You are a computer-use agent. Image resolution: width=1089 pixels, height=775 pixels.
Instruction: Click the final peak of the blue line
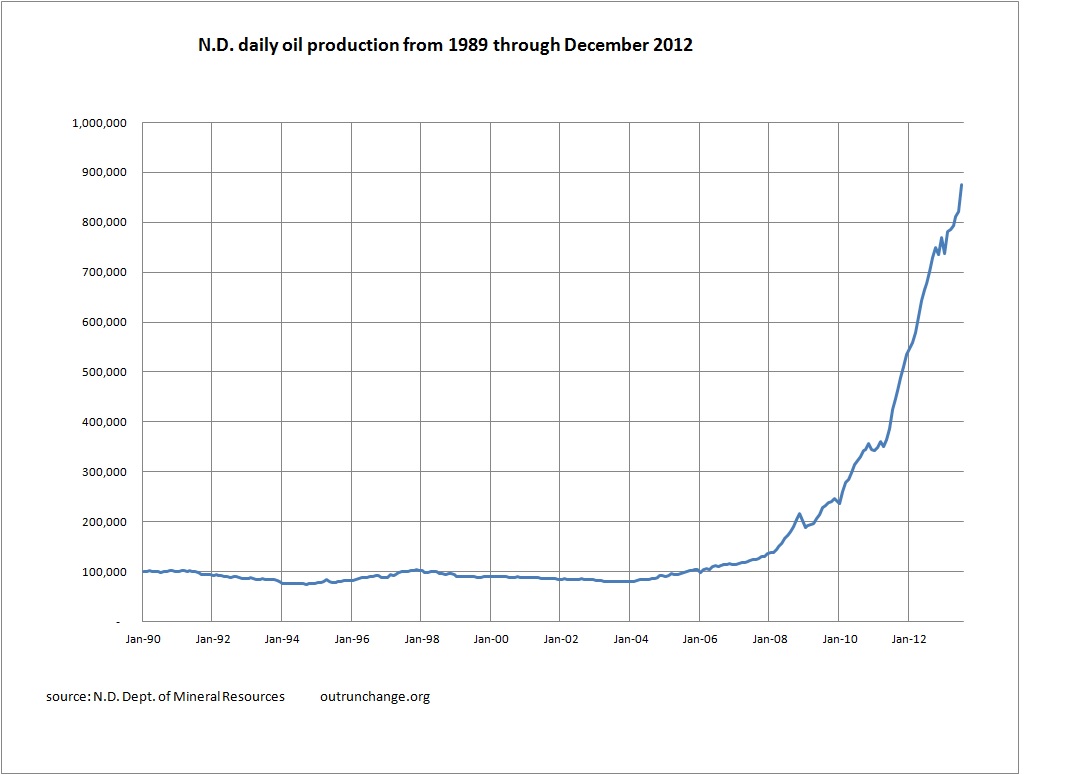[x=961, y=185]
